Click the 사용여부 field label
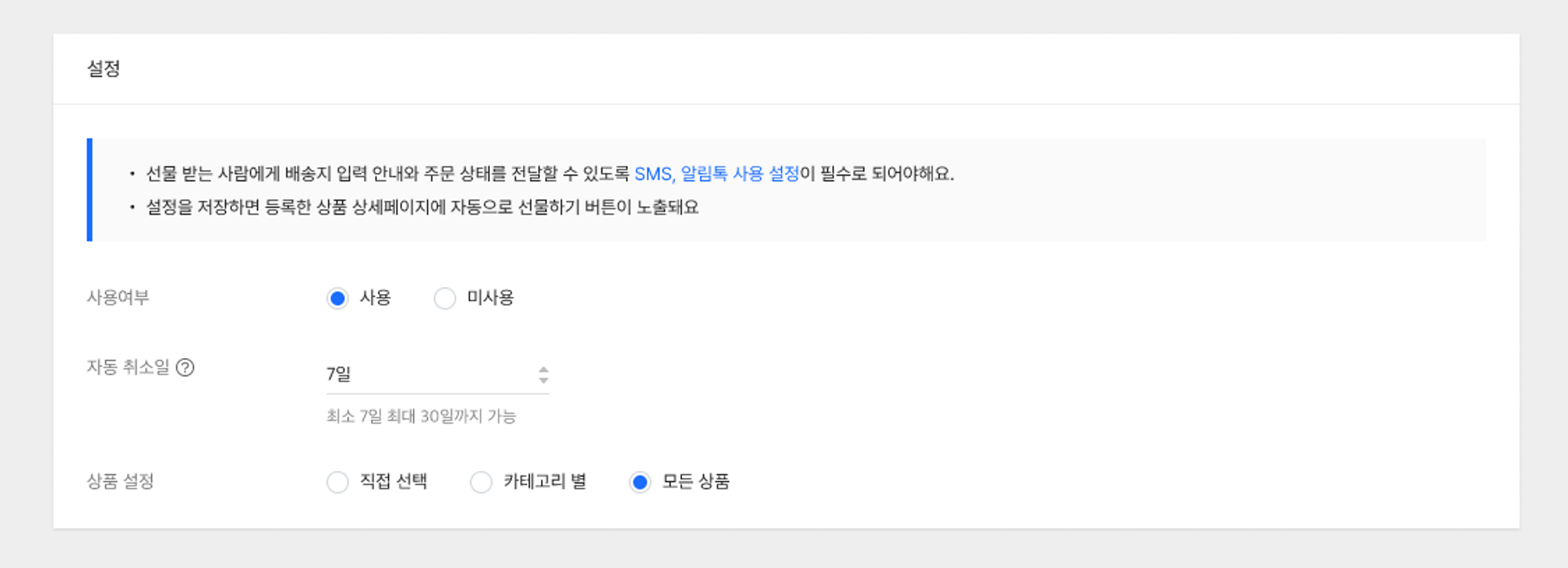Image resolution: width=1568 pixels, height=568 pixels. 118,298
